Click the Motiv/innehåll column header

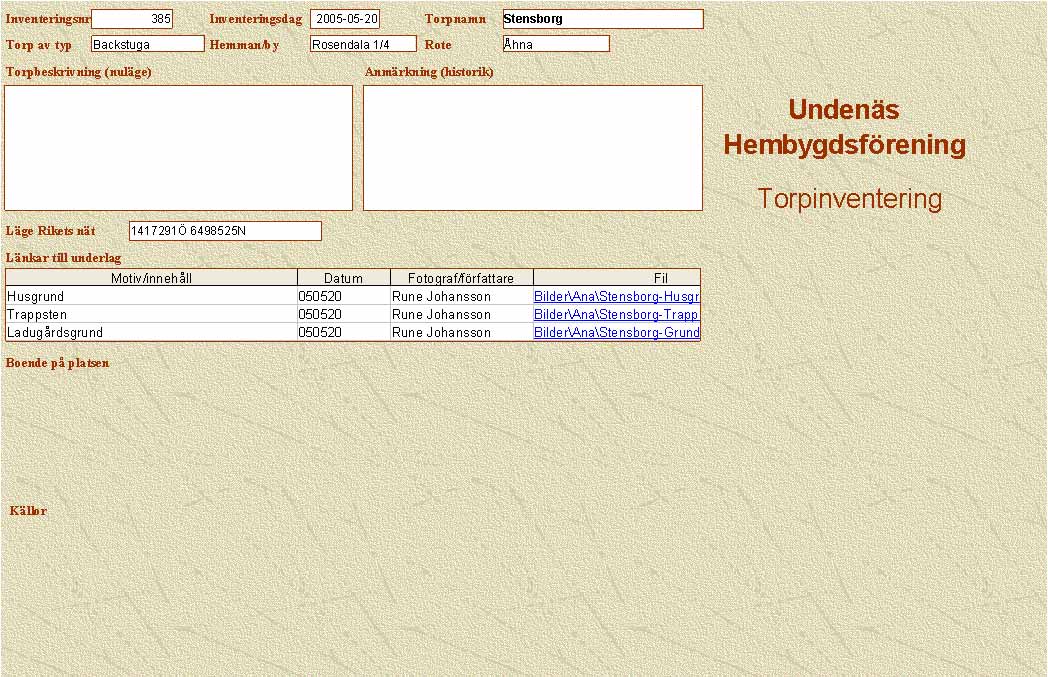(x=151, y=278)
